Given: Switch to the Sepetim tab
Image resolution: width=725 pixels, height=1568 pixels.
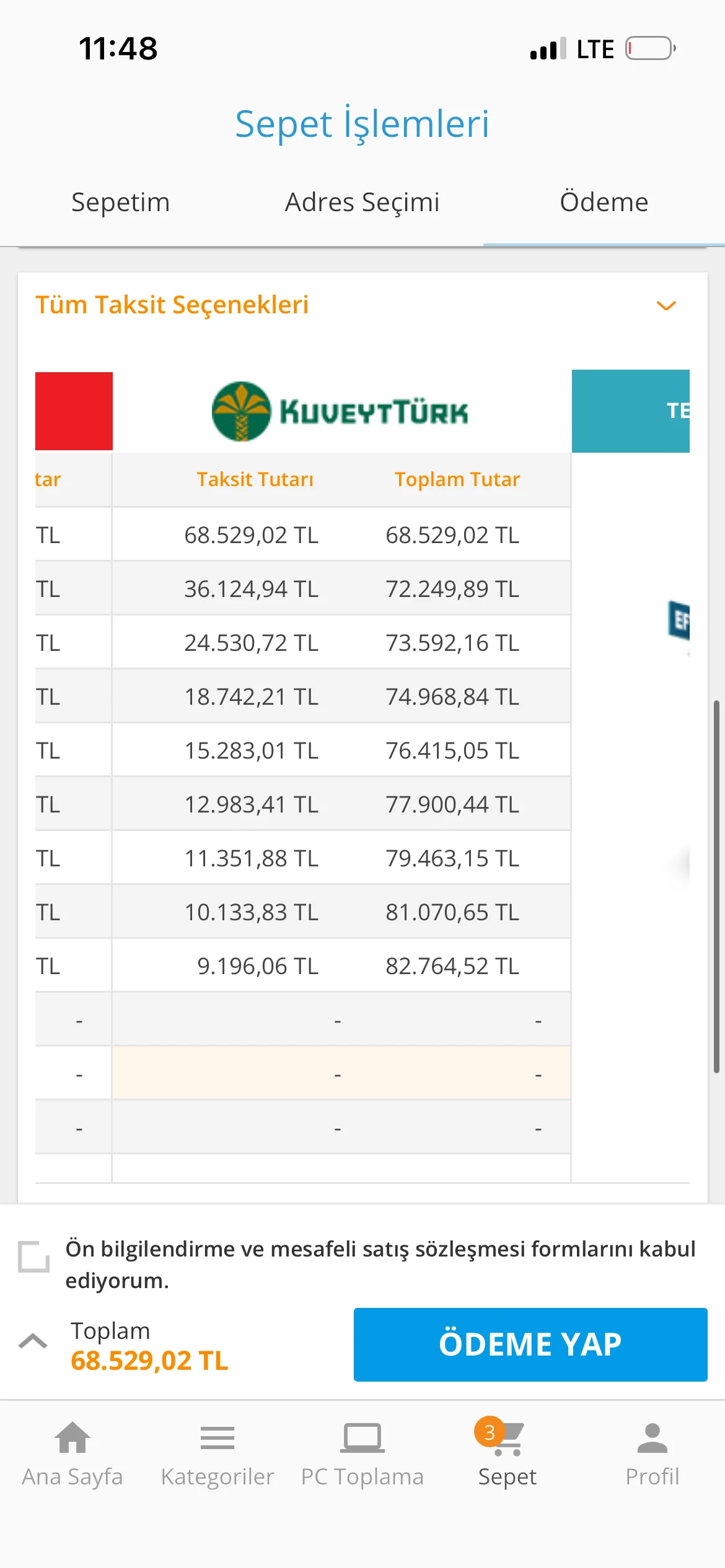Looking at the screenshot, I should 121,203.
